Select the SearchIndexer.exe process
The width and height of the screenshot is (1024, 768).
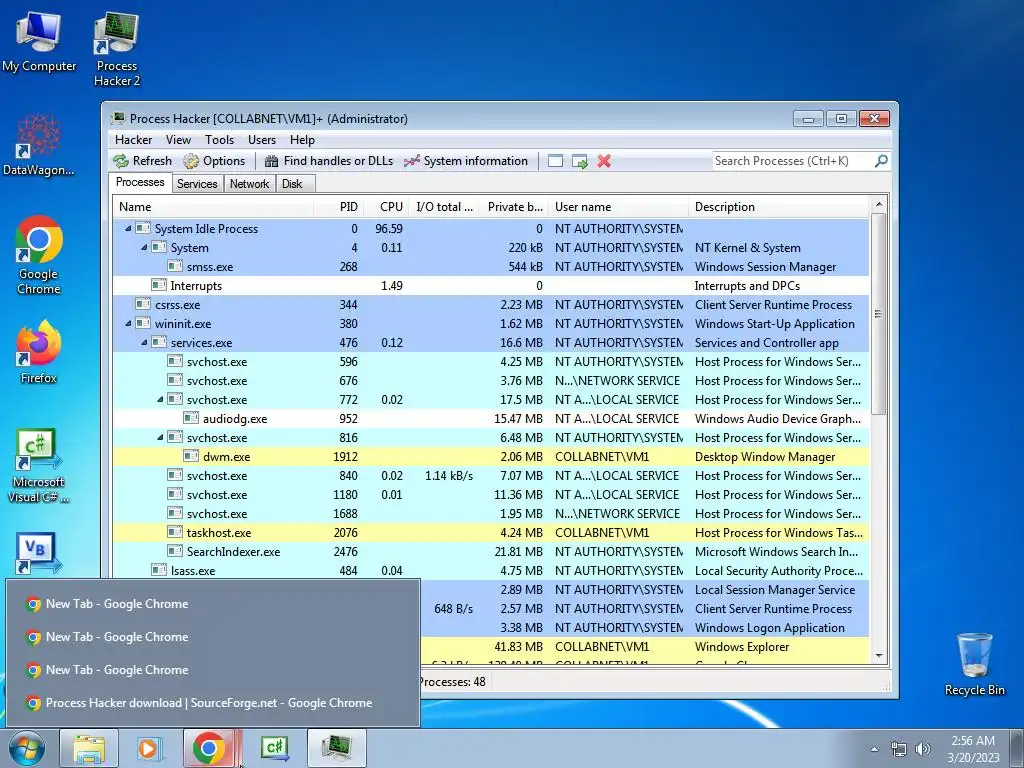(x=491, y=552)
